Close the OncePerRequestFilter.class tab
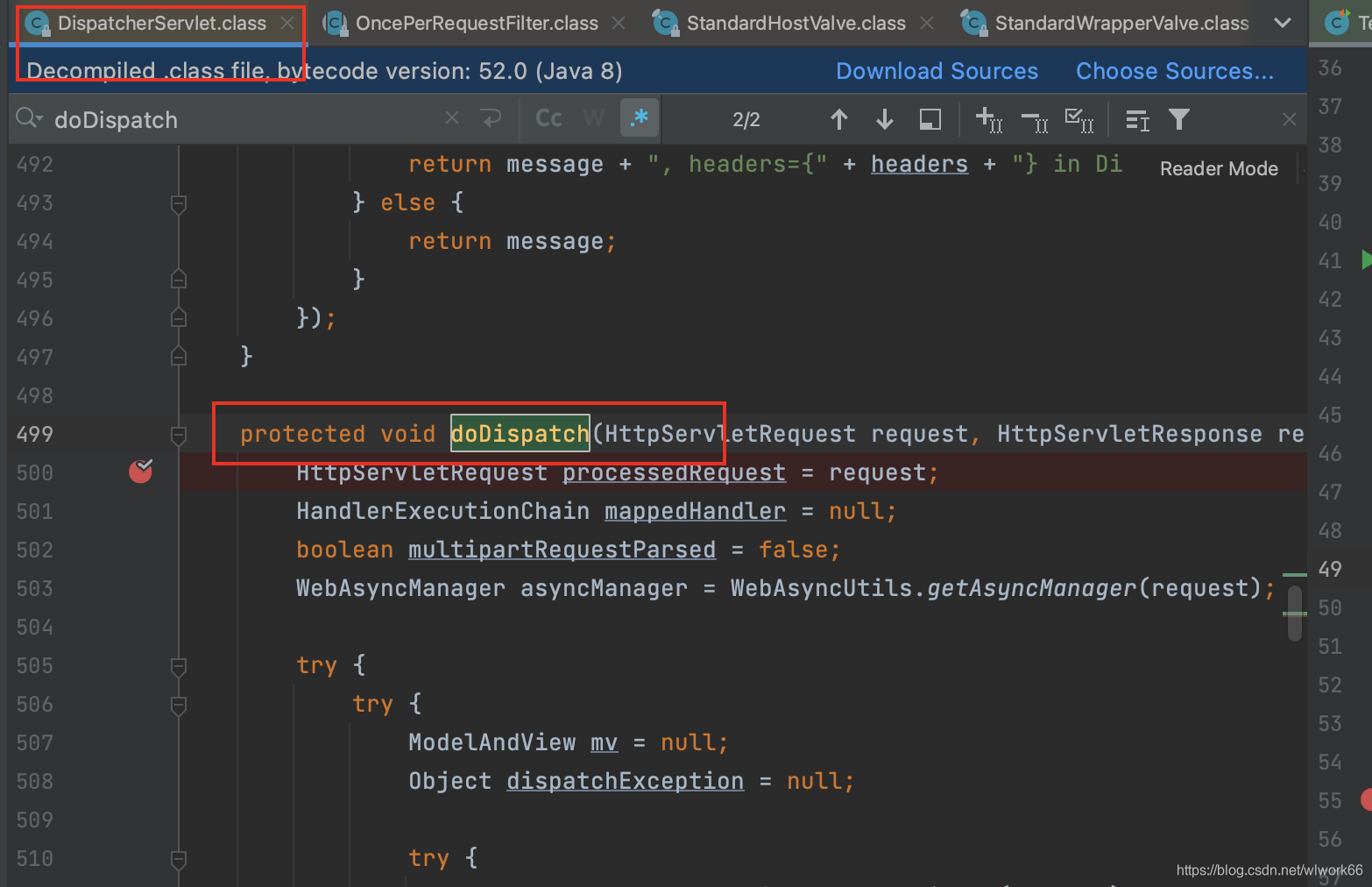The height and width of the screenshot is (887, 1372). click(x=619, y=24)
